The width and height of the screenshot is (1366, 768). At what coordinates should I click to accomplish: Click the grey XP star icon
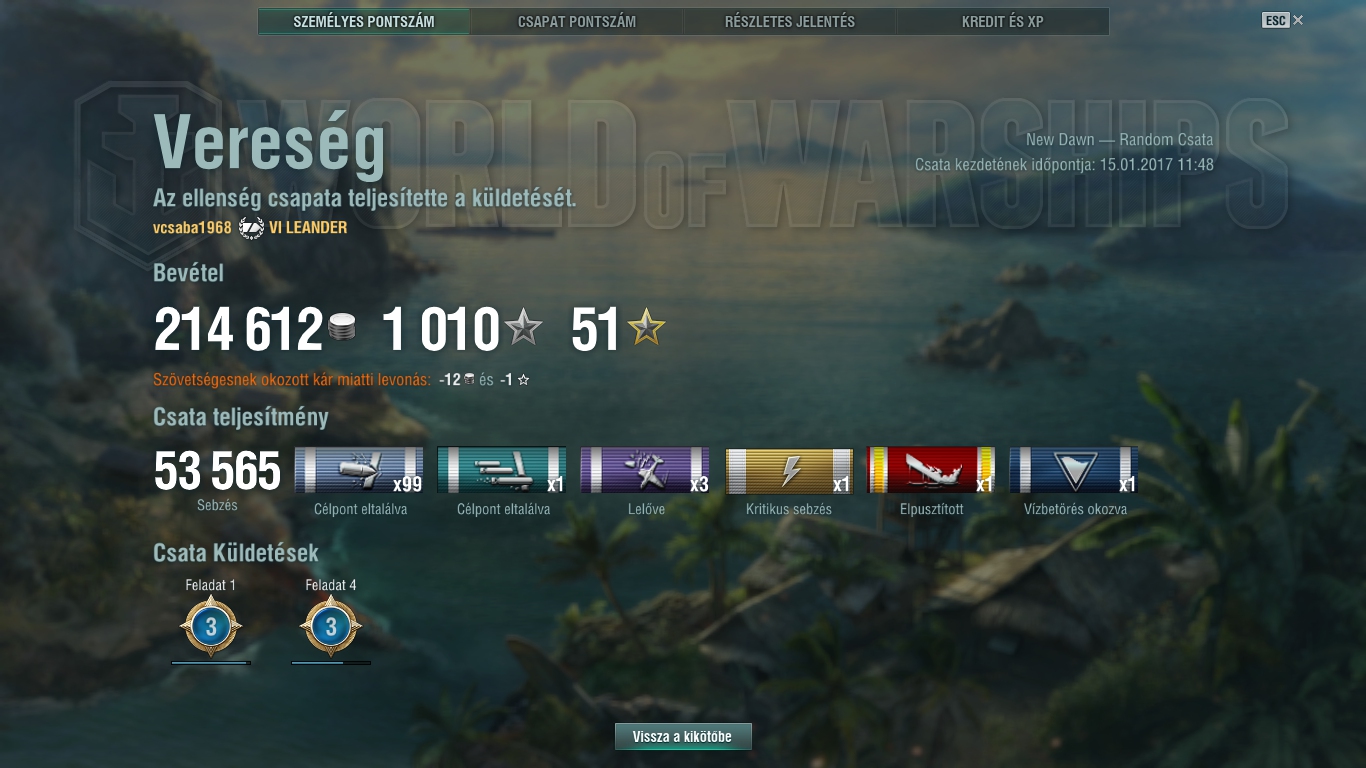(523, 327)
